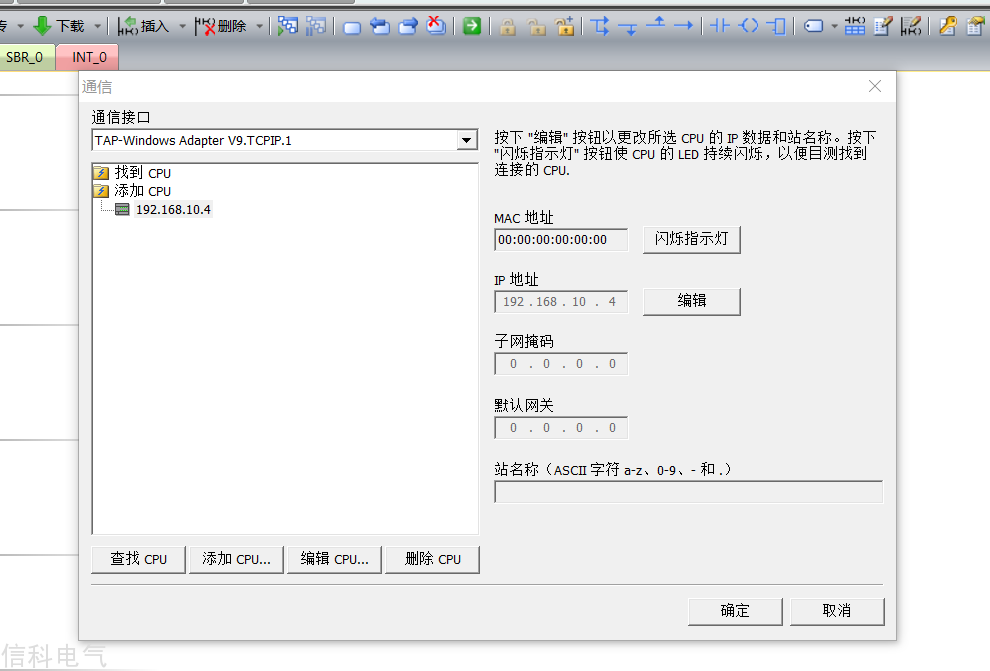Click the Insert network icon
Viewport: 990px width, 671px height.
pyautogui.click(x=128, y=26)
